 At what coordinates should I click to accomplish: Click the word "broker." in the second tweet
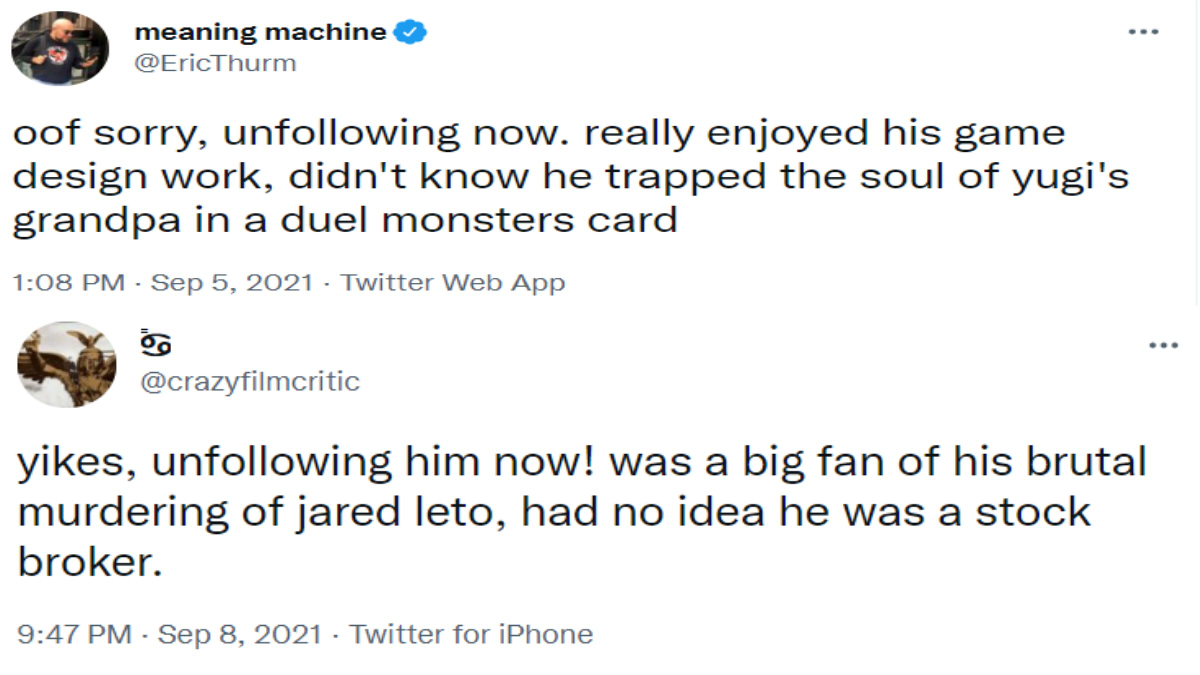pyautogui.click(x=90, y=563)
